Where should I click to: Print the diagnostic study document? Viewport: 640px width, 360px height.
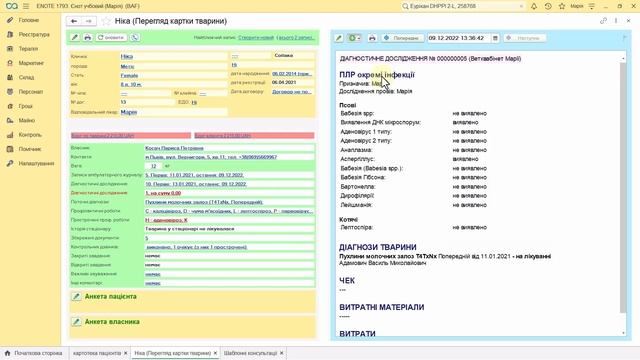click(372, 38)
